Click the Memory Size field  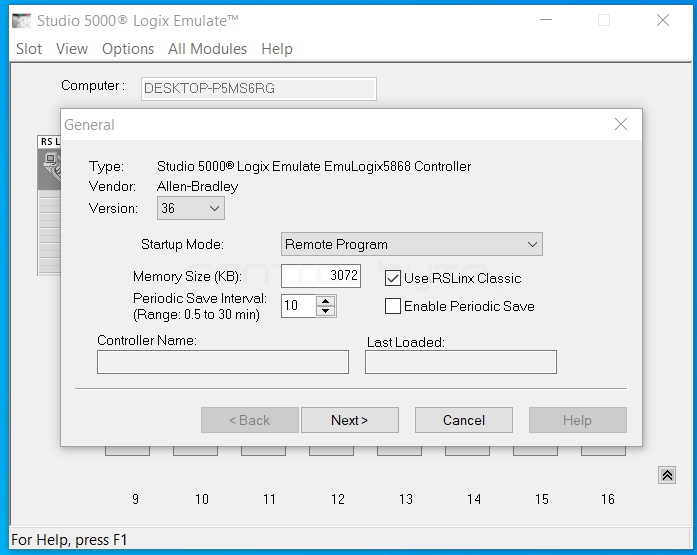pyautogui.click(x=320, y=276)
